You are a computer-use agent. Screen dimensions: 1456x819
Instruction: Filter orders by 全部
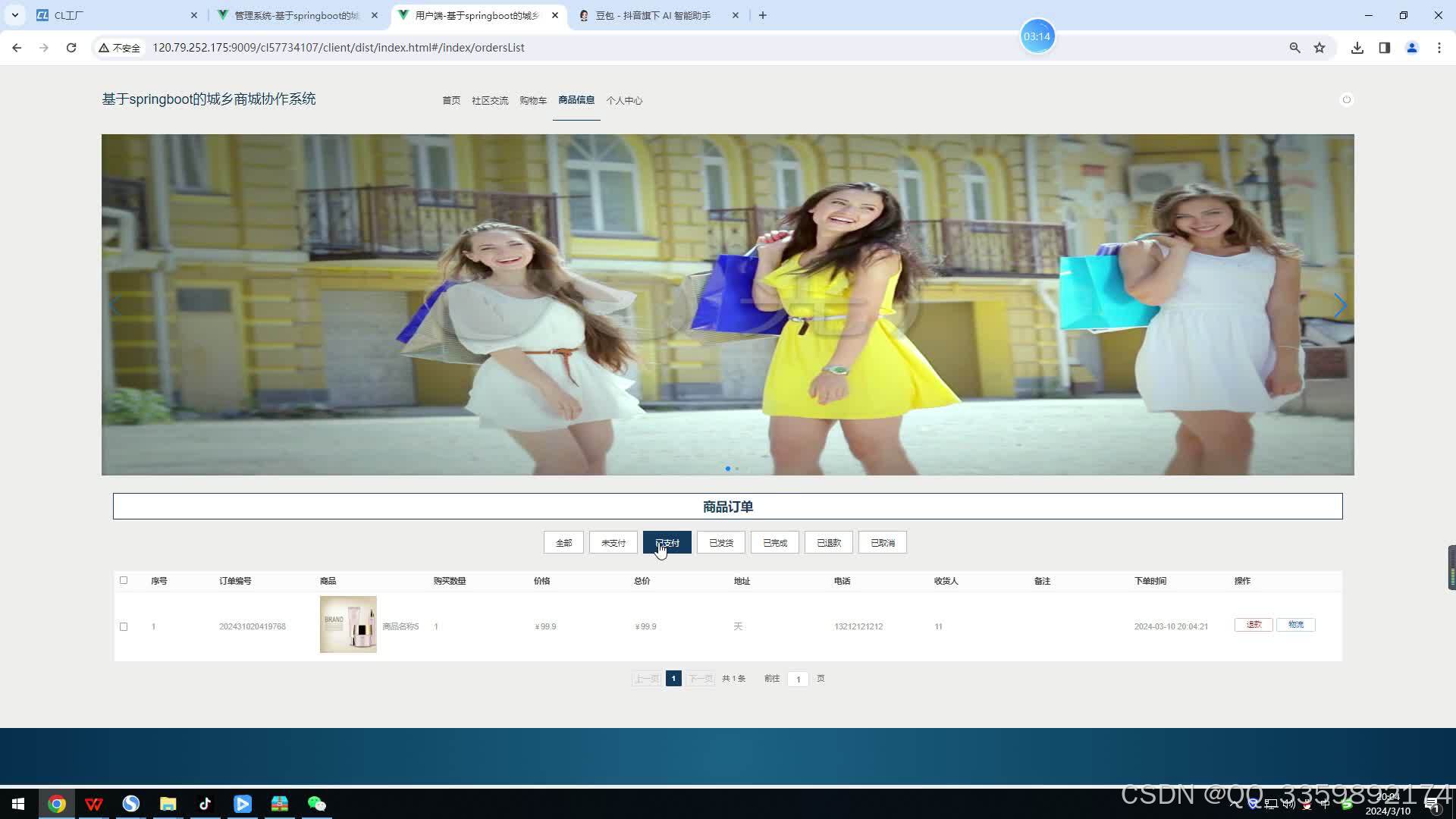pos(563,543)
